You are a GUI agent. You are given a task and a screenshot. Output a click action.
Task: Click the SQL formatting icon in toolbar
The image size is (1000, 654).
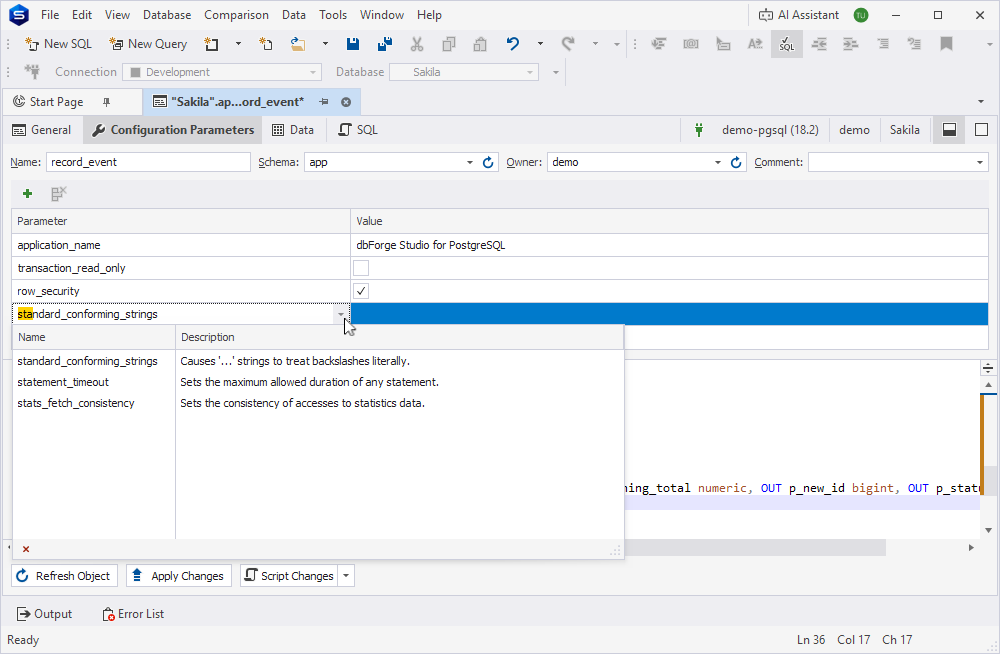coord(786,44)
